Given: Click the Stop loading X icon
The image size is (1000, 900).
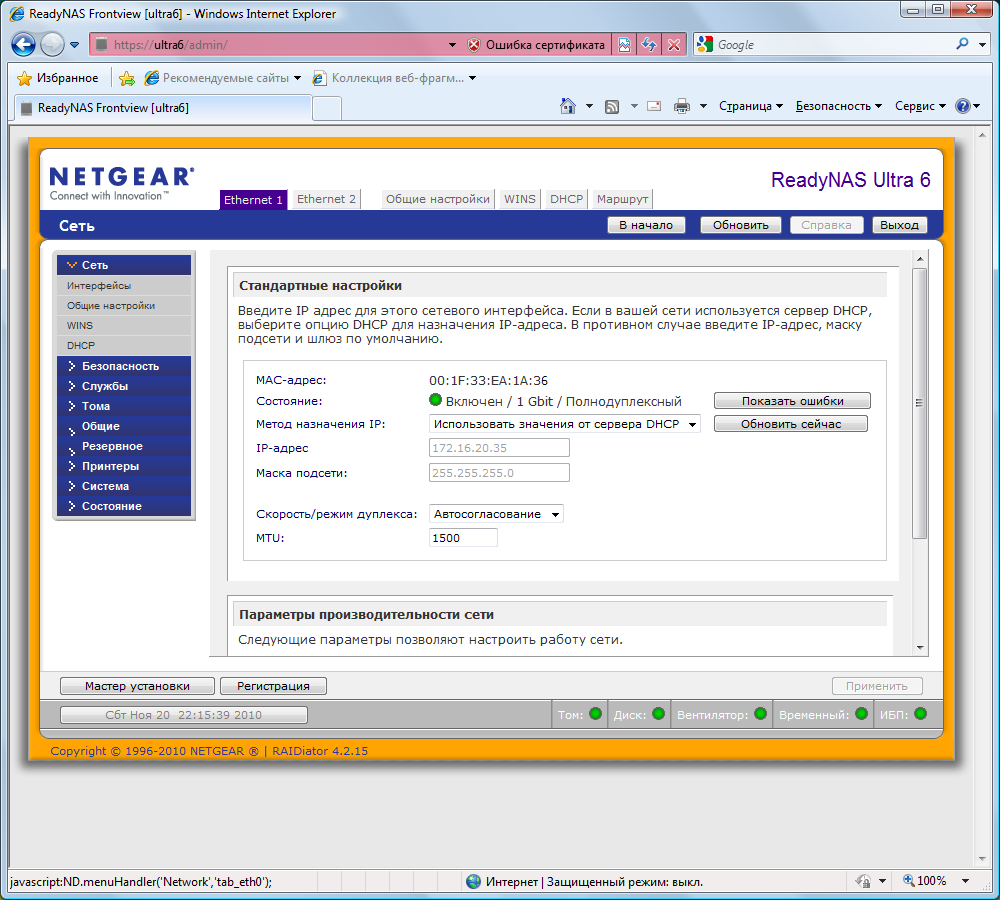Looking at the screenshot, I should click(674, 45).
